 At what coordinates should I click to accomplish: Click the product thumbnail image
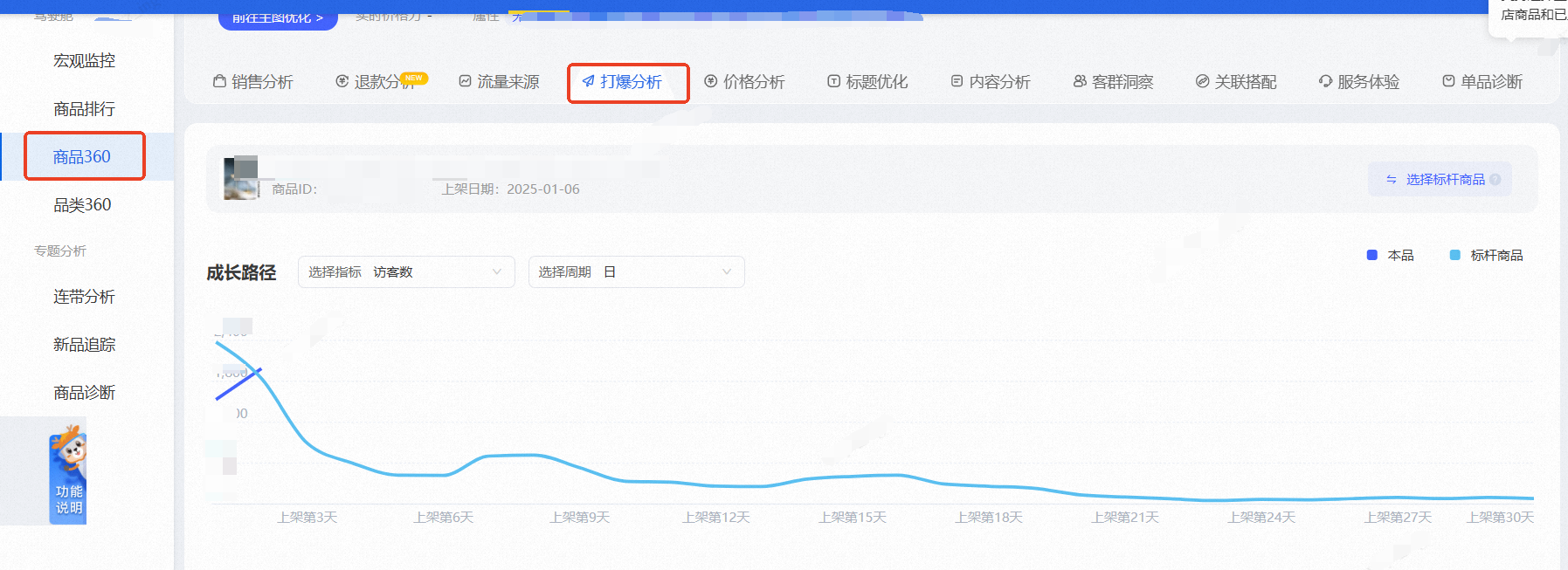pyautogui.click(x=241, y=178)
